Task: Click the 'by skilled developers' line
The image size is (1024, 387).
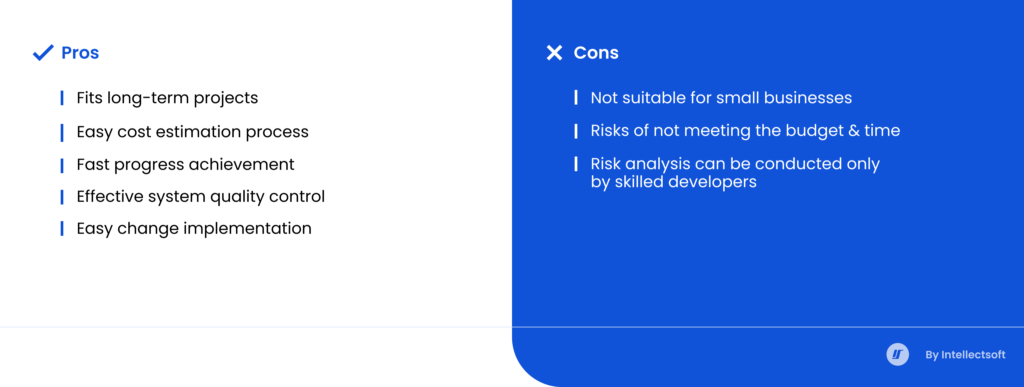Action: click(673, 181)
